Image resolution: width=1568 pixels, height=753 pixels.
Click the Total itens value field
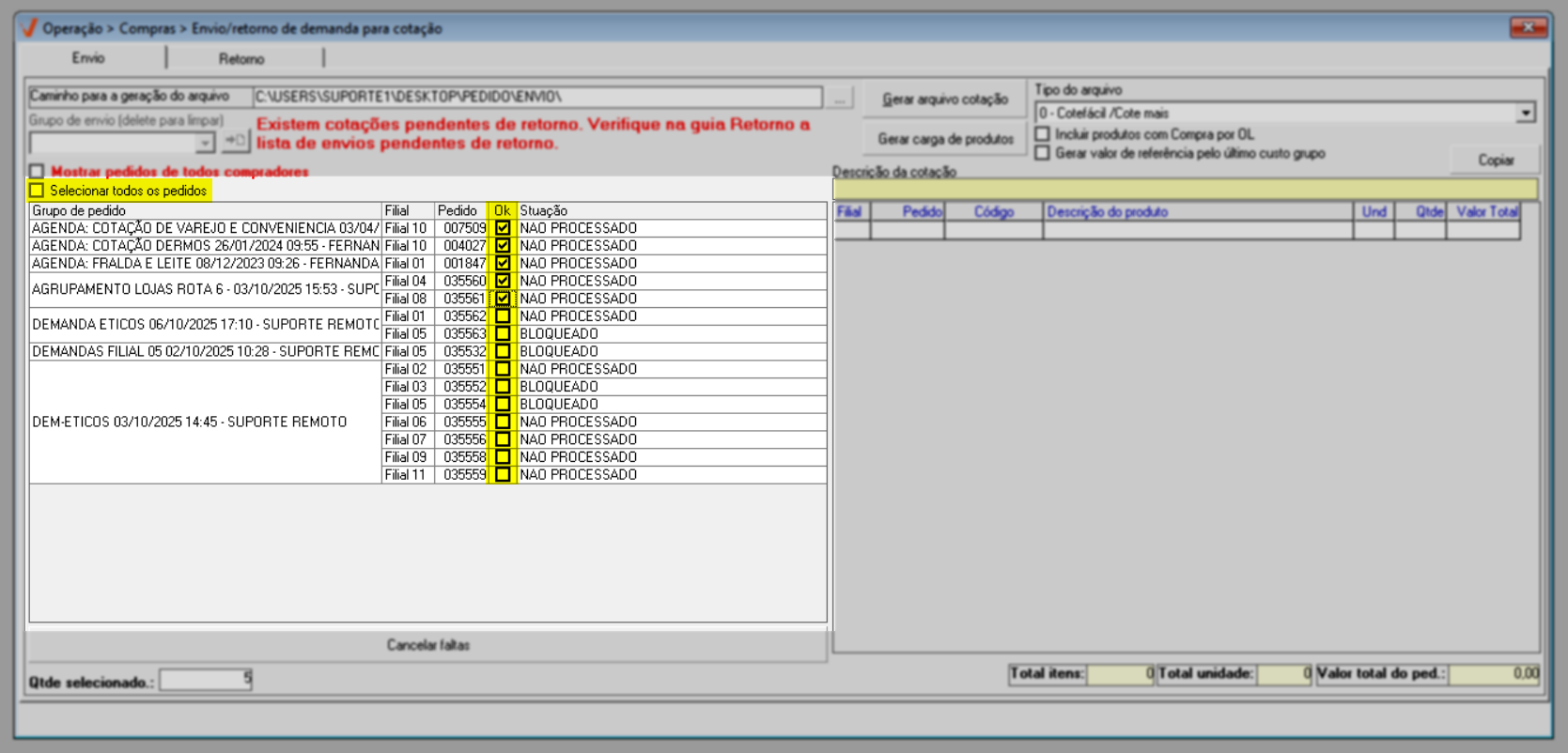[x=1121, y=674]
